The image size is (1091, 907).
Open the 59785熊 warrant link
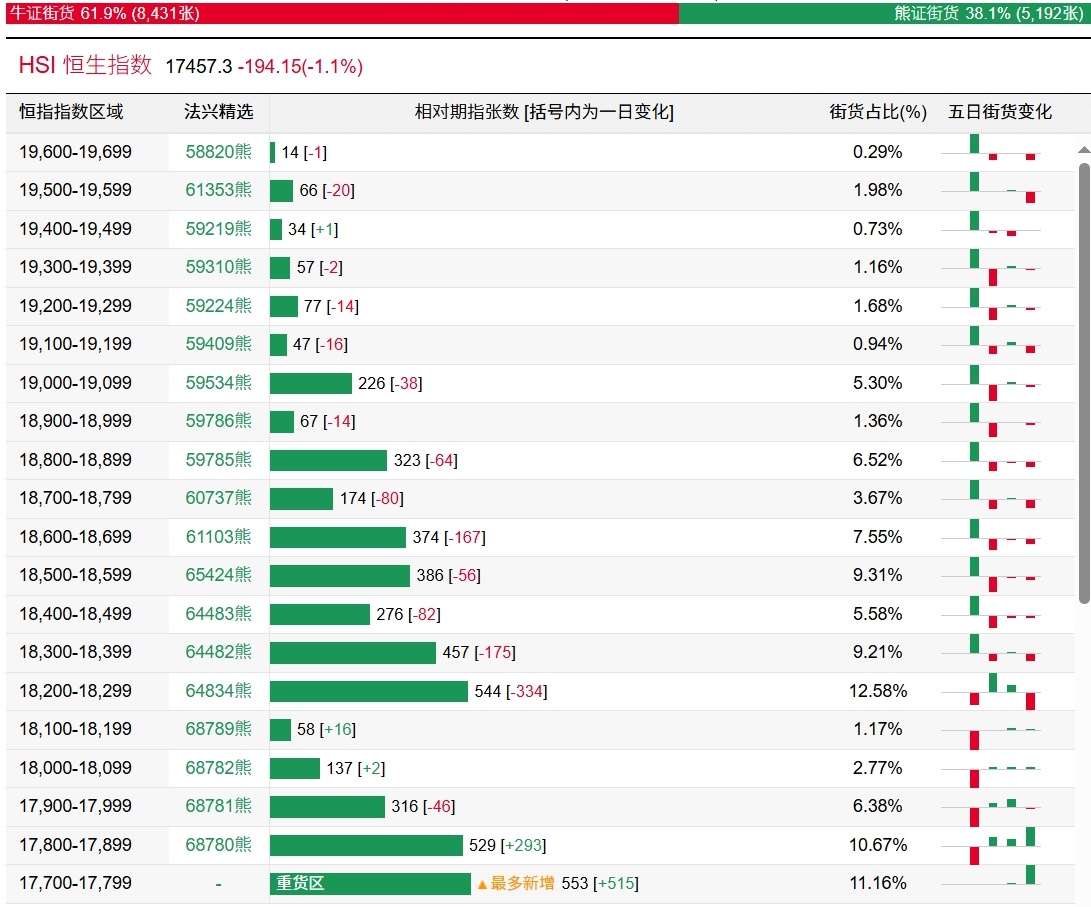pyautogui.click(x=218, y=460)
